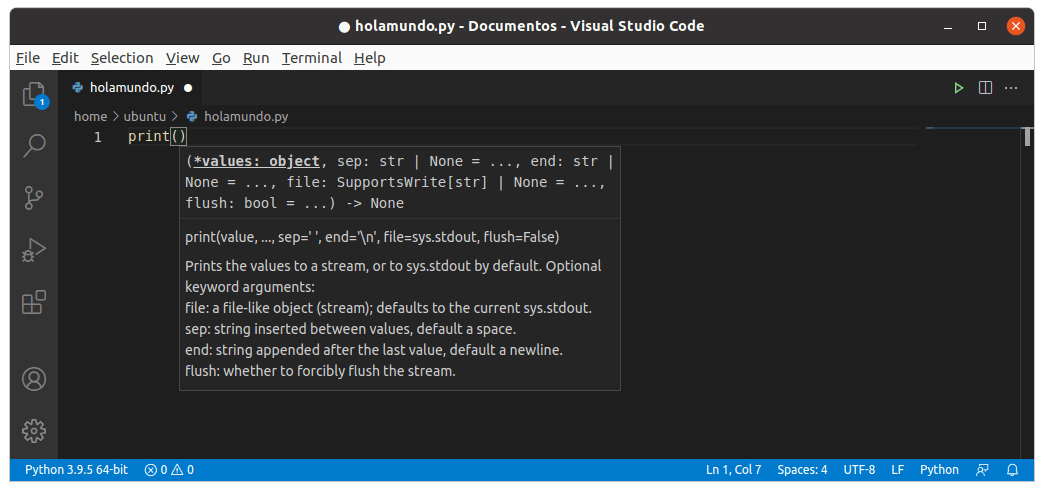Image resolution: width=1044 pixels, height=491 pixels.
Task: Select Python 3.9.5 64-bit interpreter
Action: click(75, 470)
